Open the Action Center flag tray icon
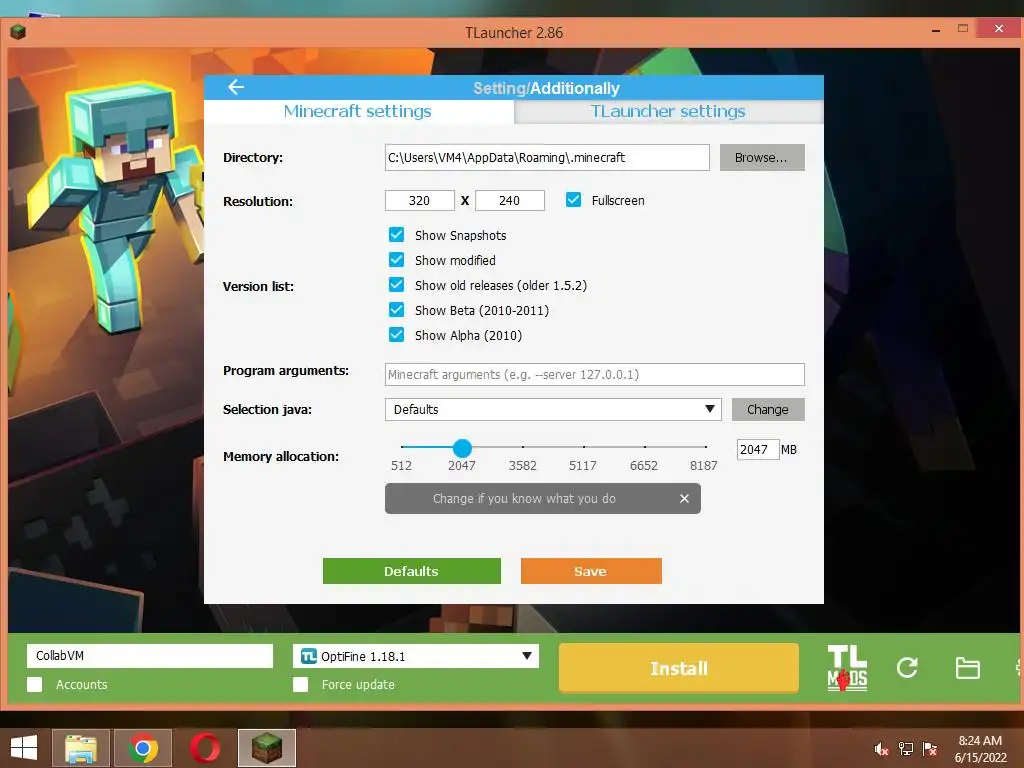 [x=930, y=749]
